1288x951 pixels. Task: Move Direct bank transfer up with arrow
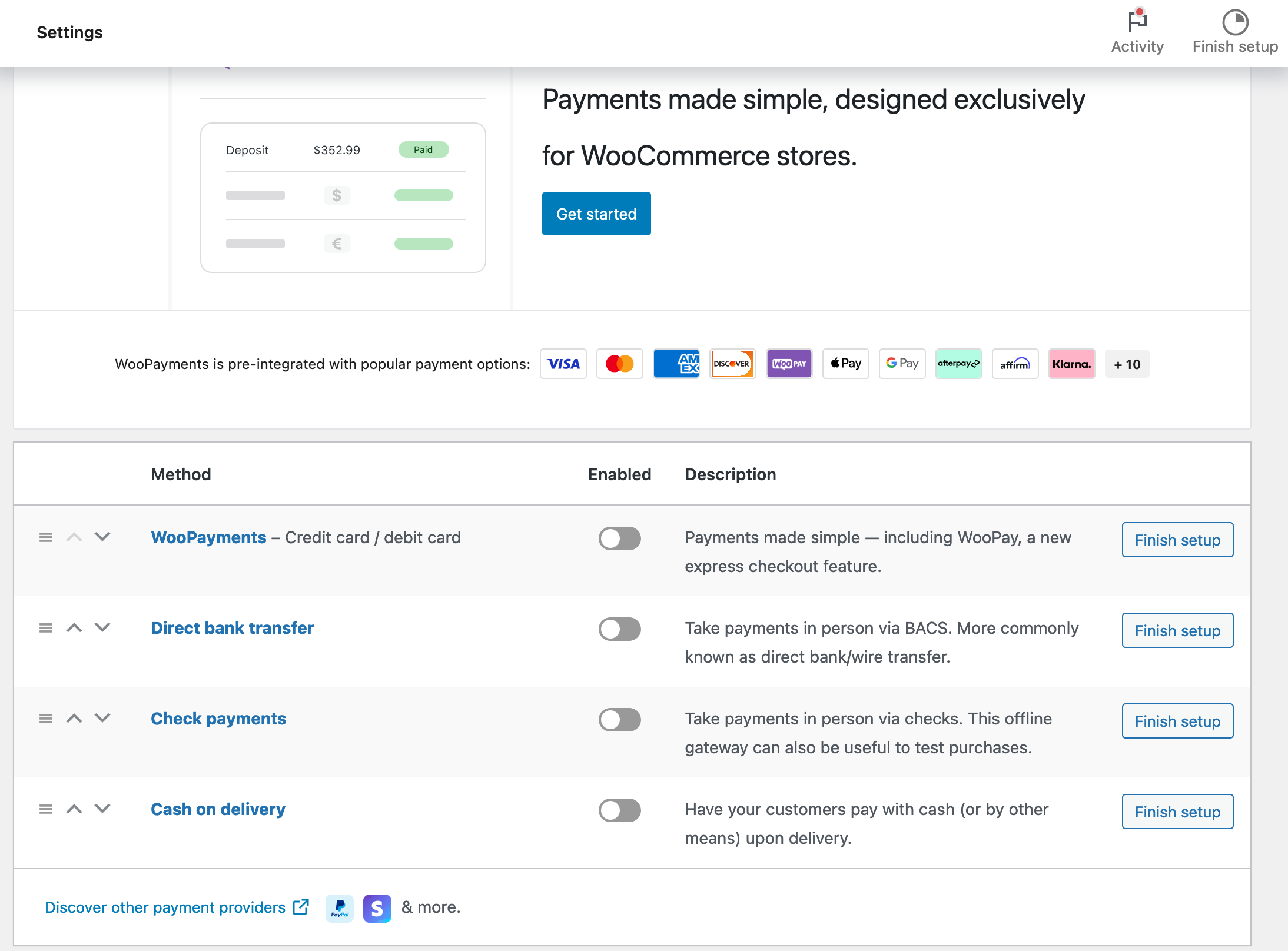[x=74, y=628]
